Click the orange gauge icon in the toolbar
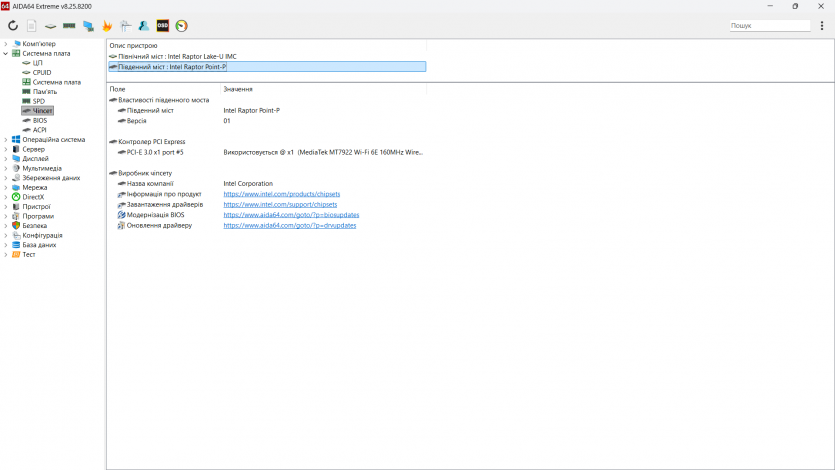 [181, 26]
